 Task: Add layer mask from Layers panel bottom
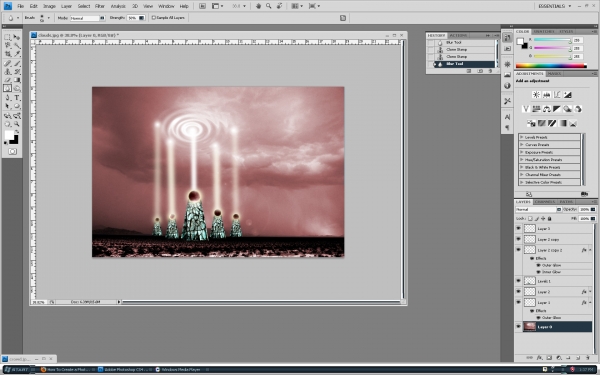(549, 358)
